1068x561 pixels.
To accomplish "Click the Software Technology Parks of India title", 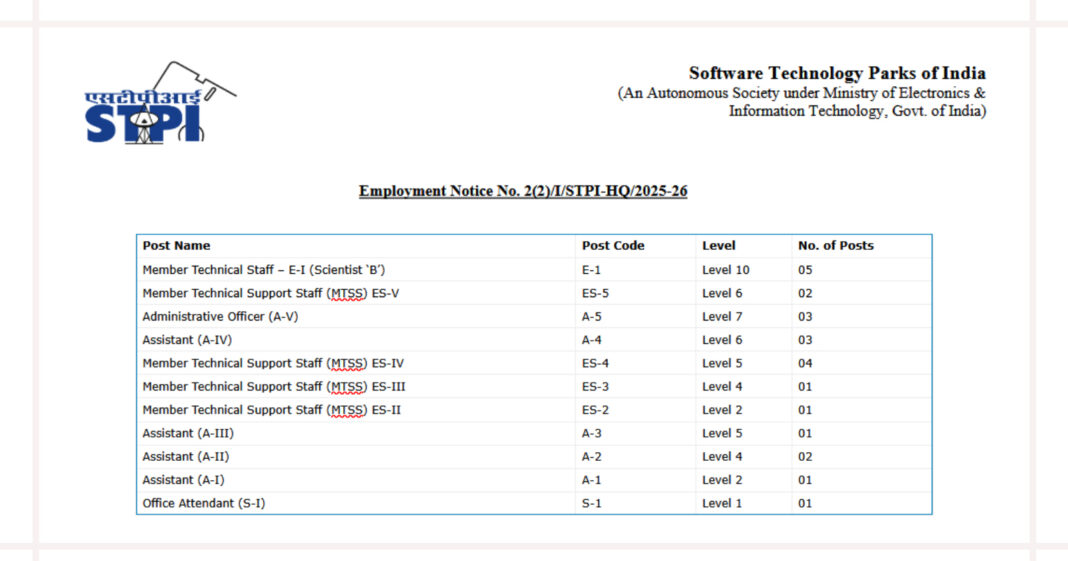I will pyautogui.click(x=837, y=73).
